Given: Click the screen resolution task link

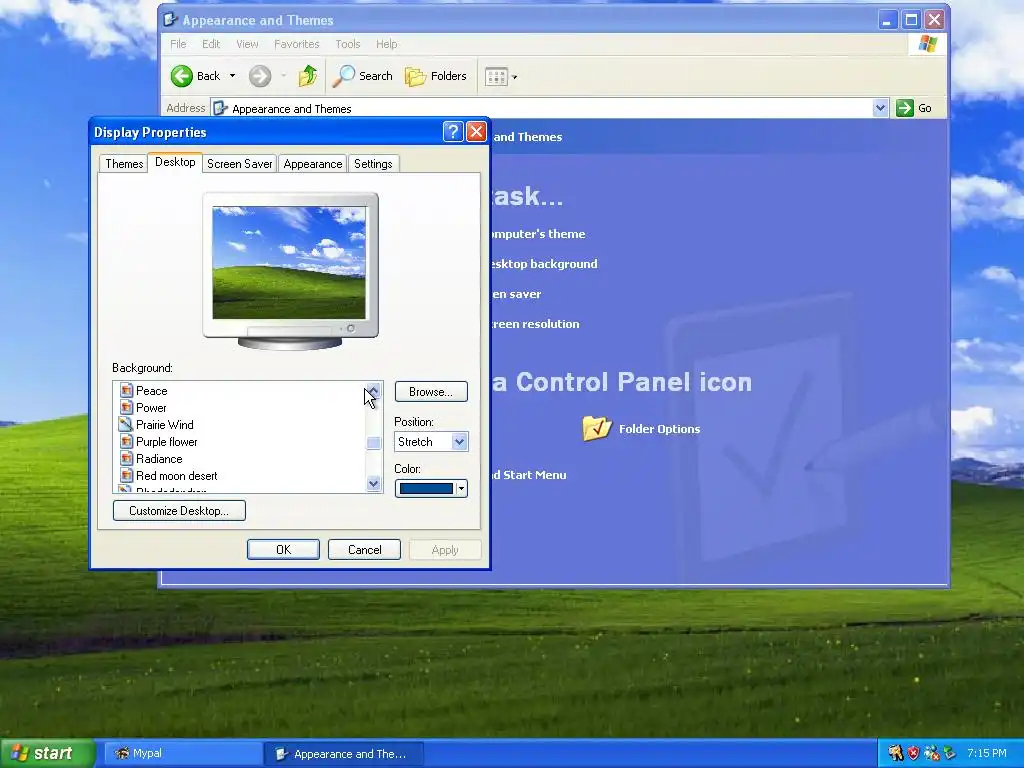Looking at the screenshot, I should pyautogui.click(x=535, y=324).
